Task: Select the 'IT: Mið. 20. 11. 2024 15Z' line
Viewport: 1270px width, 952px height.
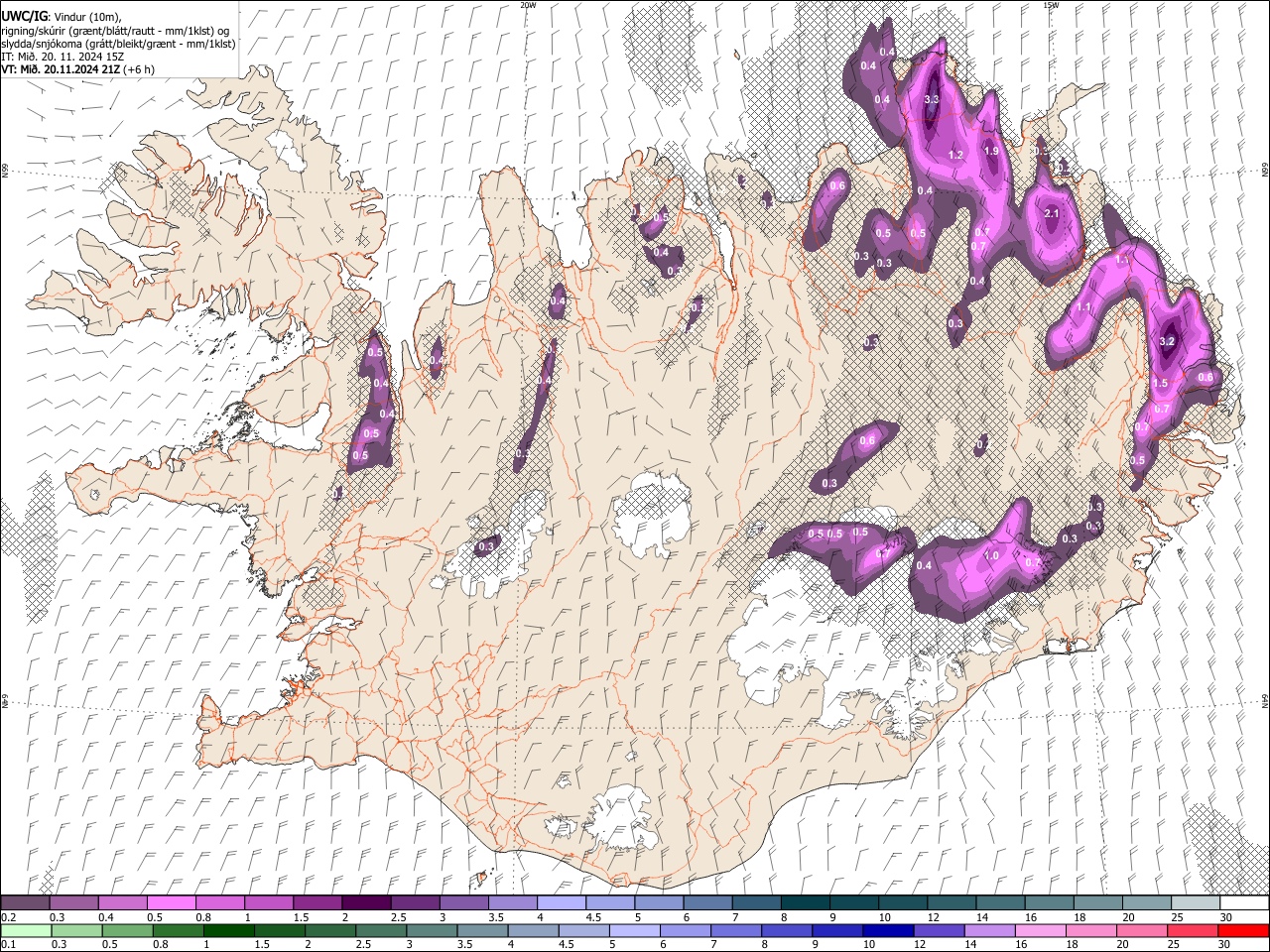Action: pos(63,57)
